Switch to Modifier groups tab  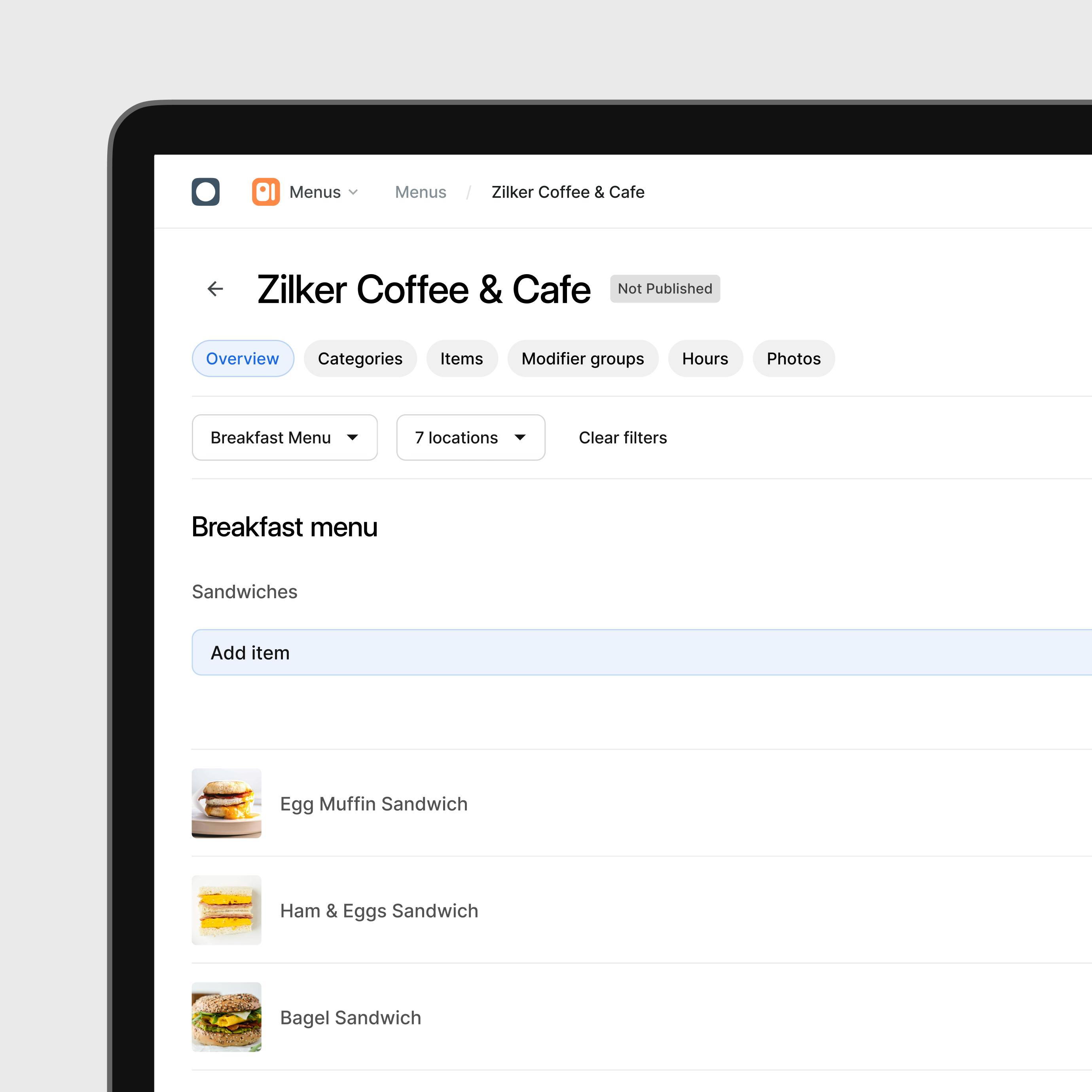tap(582, 358)
